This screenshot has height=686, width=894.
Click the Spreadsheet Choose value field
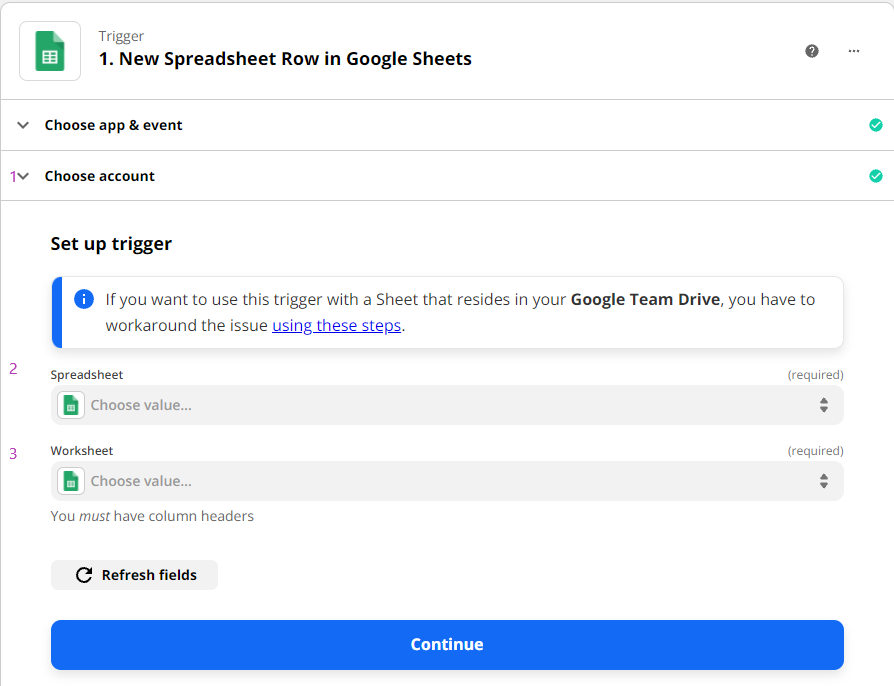pyautogui.click(x=447, y=405)
